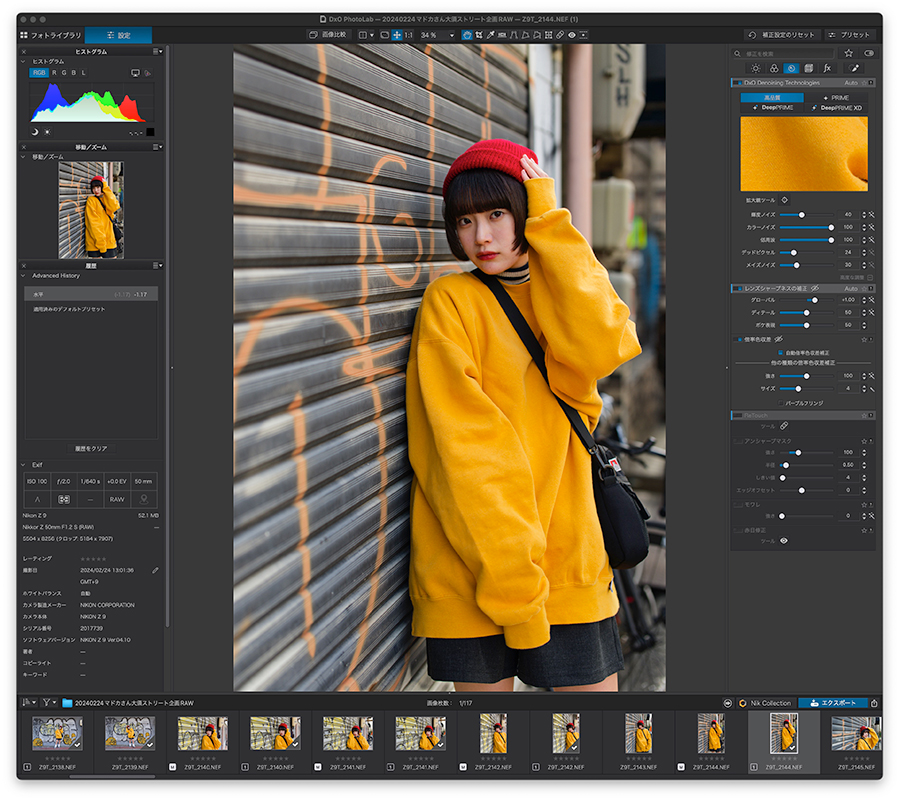The width and height of the screenshot is (899, 800).
Task: Open the Local adjustments brush icon
Action: click(855, 68)
